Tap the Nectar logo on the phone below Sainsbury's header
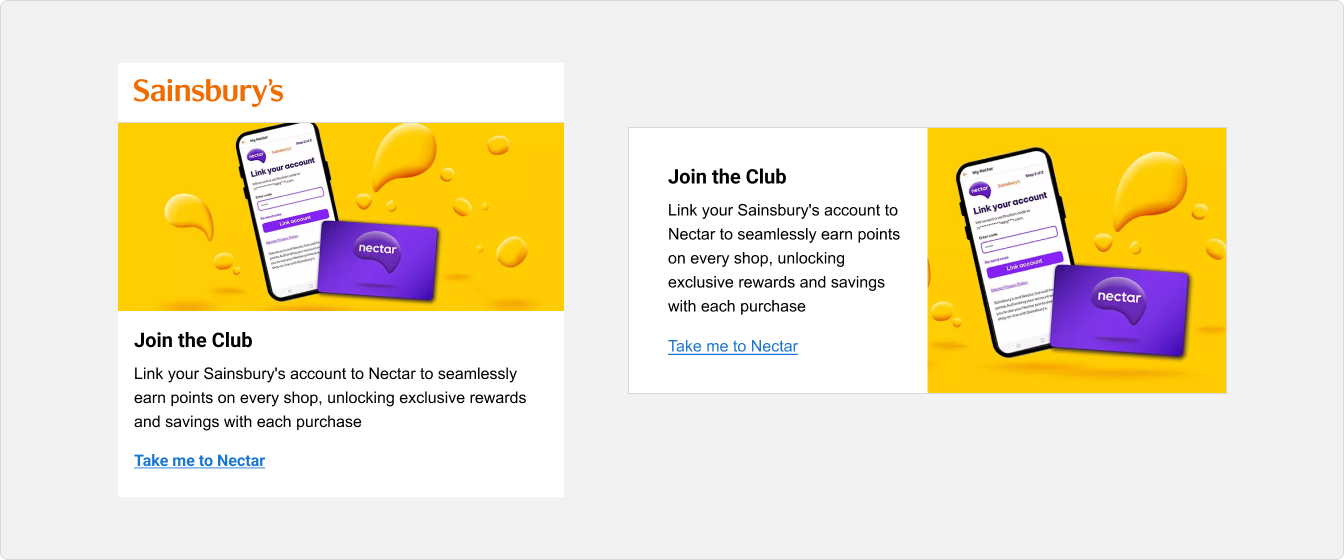 tap(255, 154)
